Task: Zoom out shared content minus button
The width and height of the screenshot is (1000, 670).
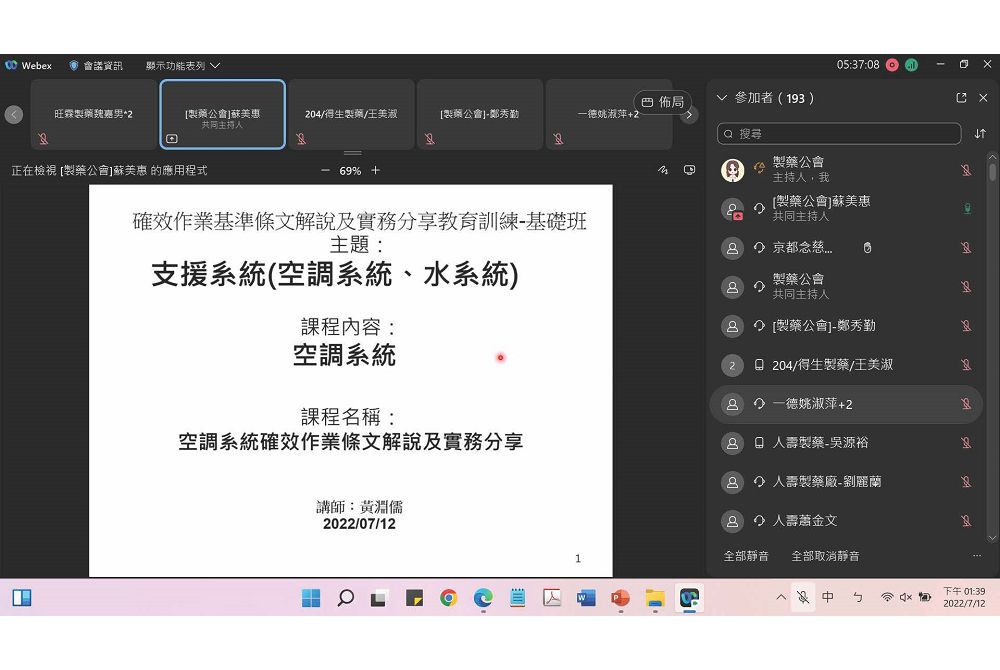Action: click(x=325, y=170)
